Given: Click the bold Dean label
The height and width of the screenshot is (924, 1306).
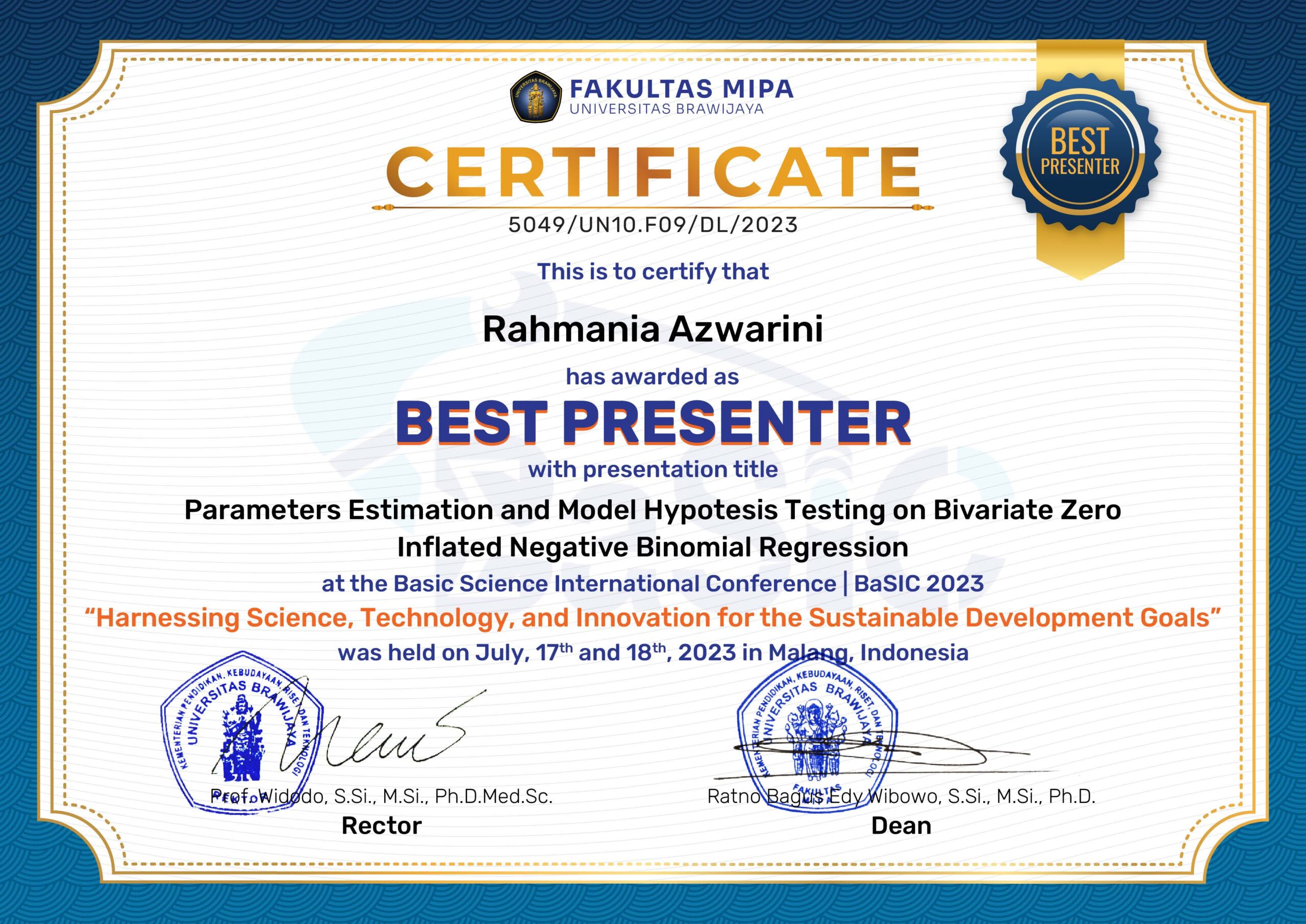Looking at the screenshot, I should [x=901, y=826].
